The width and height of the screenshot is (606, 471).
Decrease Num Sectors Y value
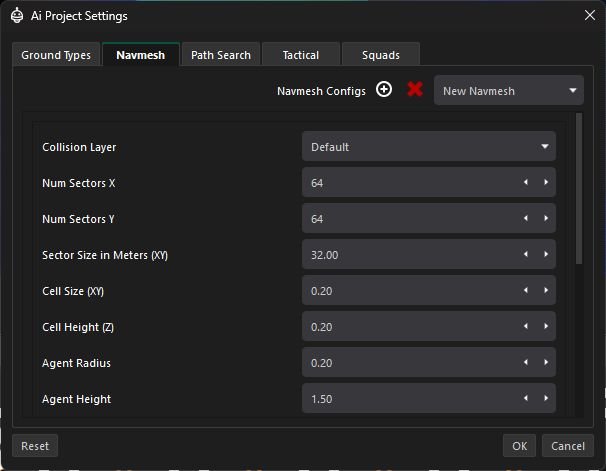click(x=526, y=218)
